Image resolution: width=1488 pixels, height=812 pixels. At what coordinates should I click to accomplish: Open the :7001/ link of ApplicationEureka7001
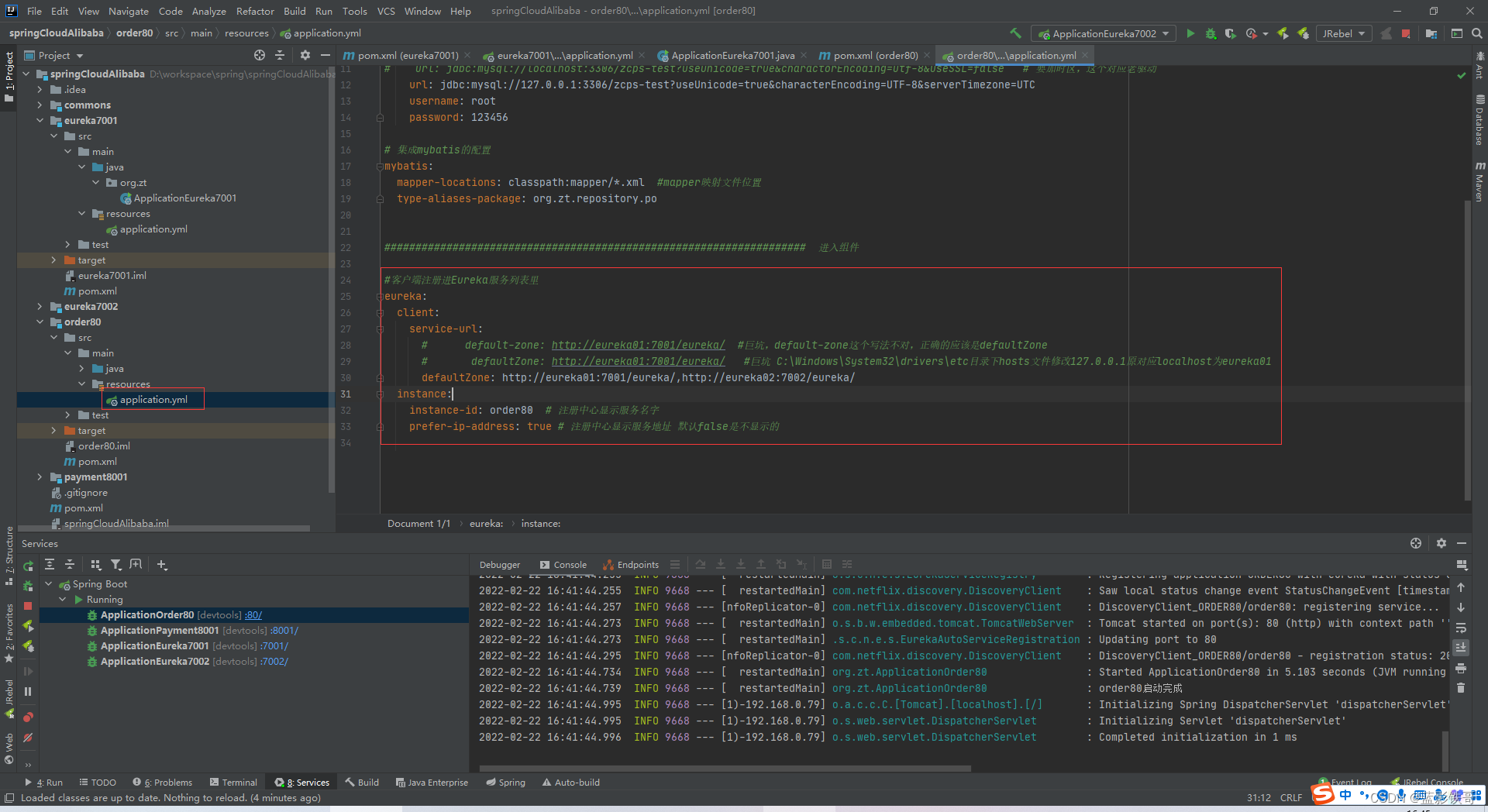click(274, 645)
